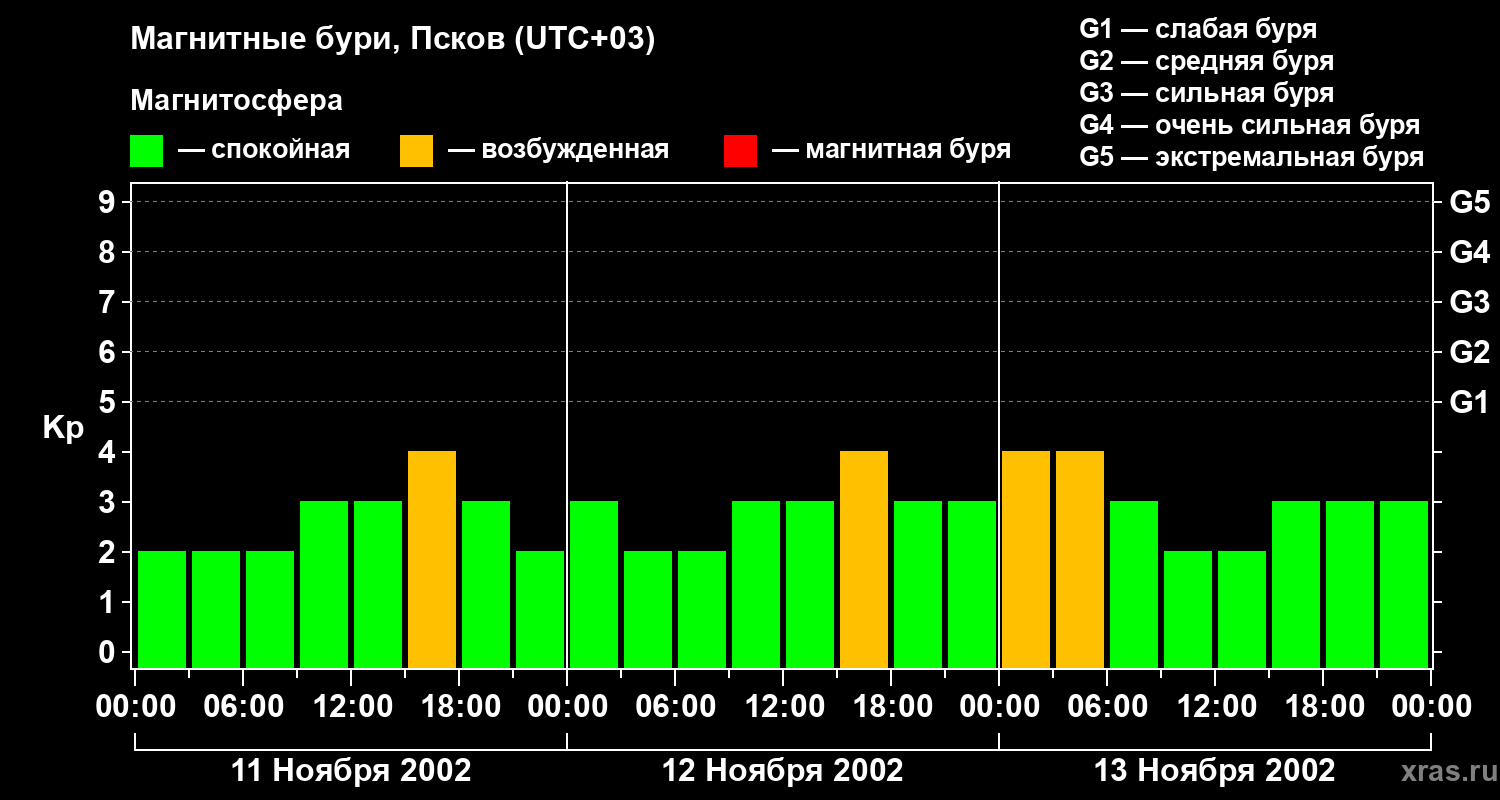Select the title 'Магнитные бури, Псков (UTC+03)'
This screenshot has height=800, width=1500.
393,40
